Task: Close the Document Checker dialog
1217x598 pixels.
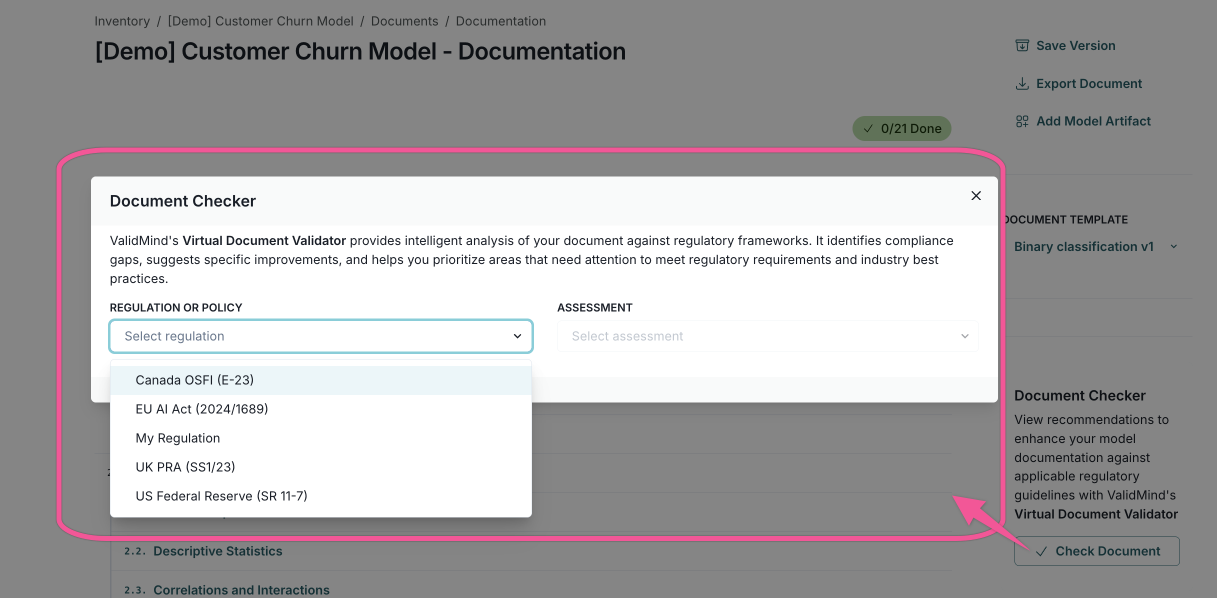Action: 976,196
